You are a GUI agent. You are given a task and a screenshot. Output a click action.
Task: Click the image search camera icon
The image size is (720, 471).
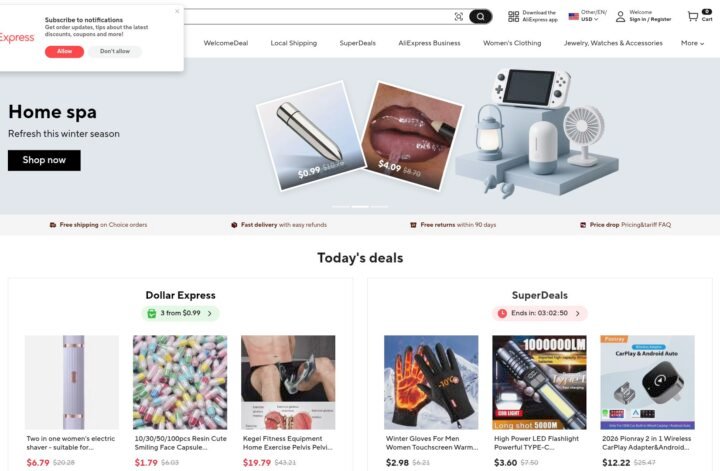458,17
